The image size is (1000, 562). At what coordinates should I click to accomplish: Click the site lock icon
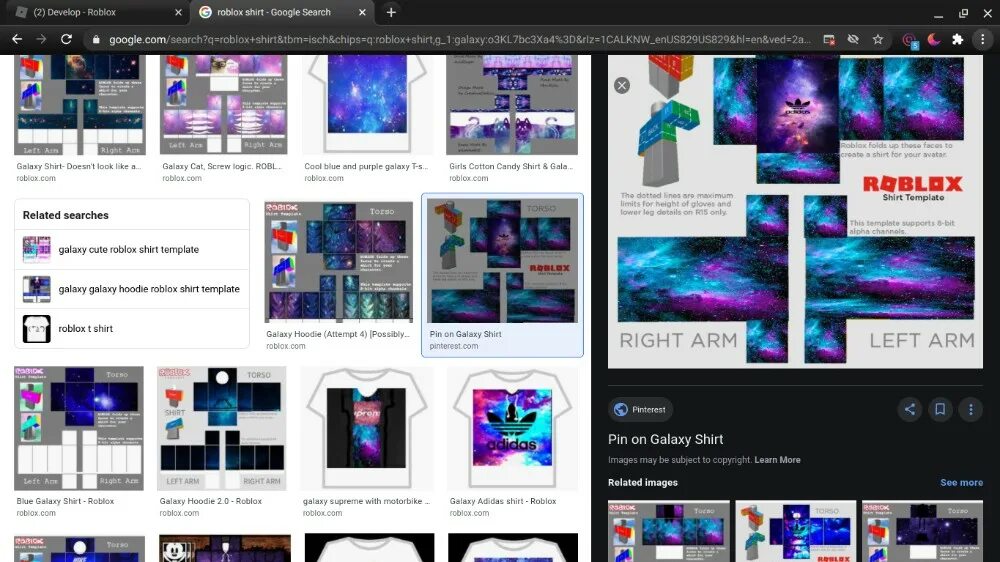coord(96,40)
